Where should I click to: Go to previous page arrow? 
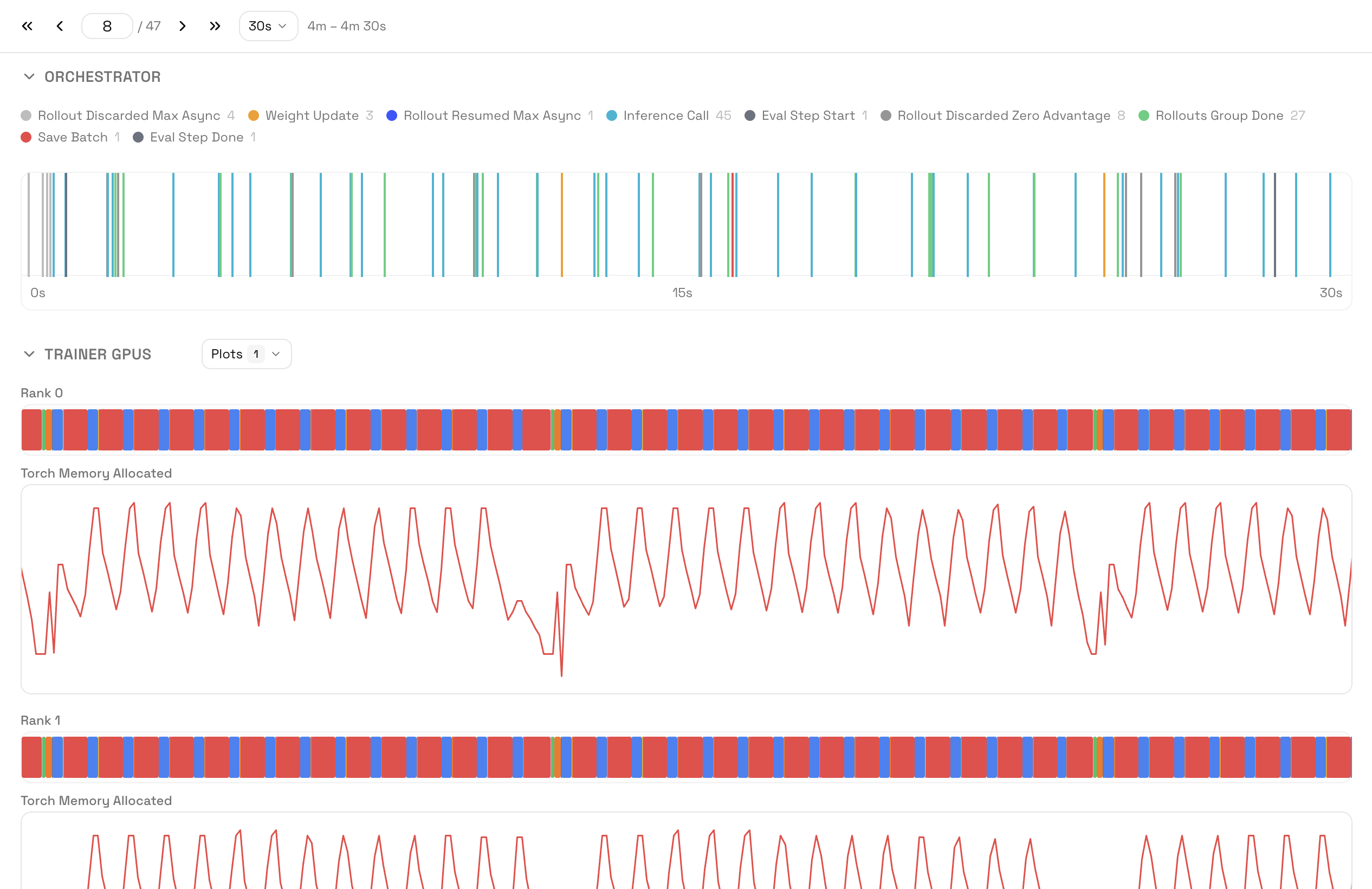pyautogui.click(x=60, y=26)
